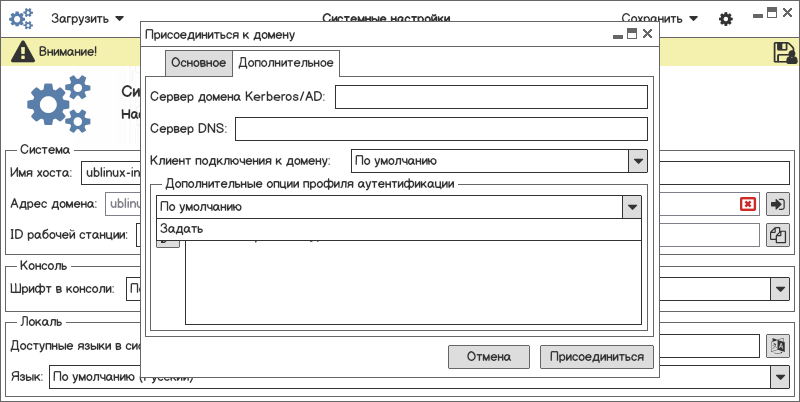Image resolution: width=800 pixels, height=402 pixels.
Task: Click the red clear icon in domain field
Action: point(747,204)
